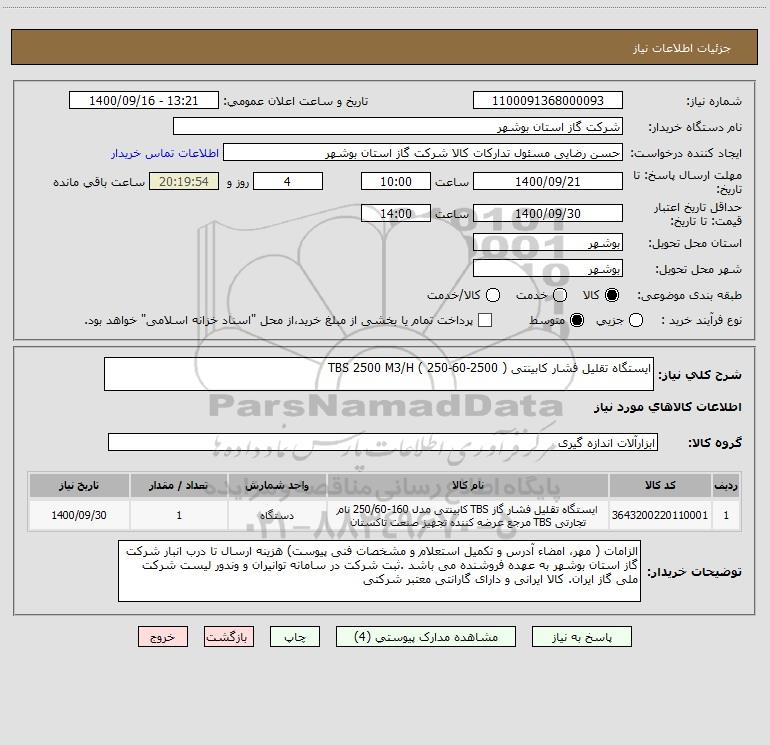The image size is (770, 745).
Task: Click the announcement date field 1400/09/16 - 13:21
Action: click(x=144, y=100)
